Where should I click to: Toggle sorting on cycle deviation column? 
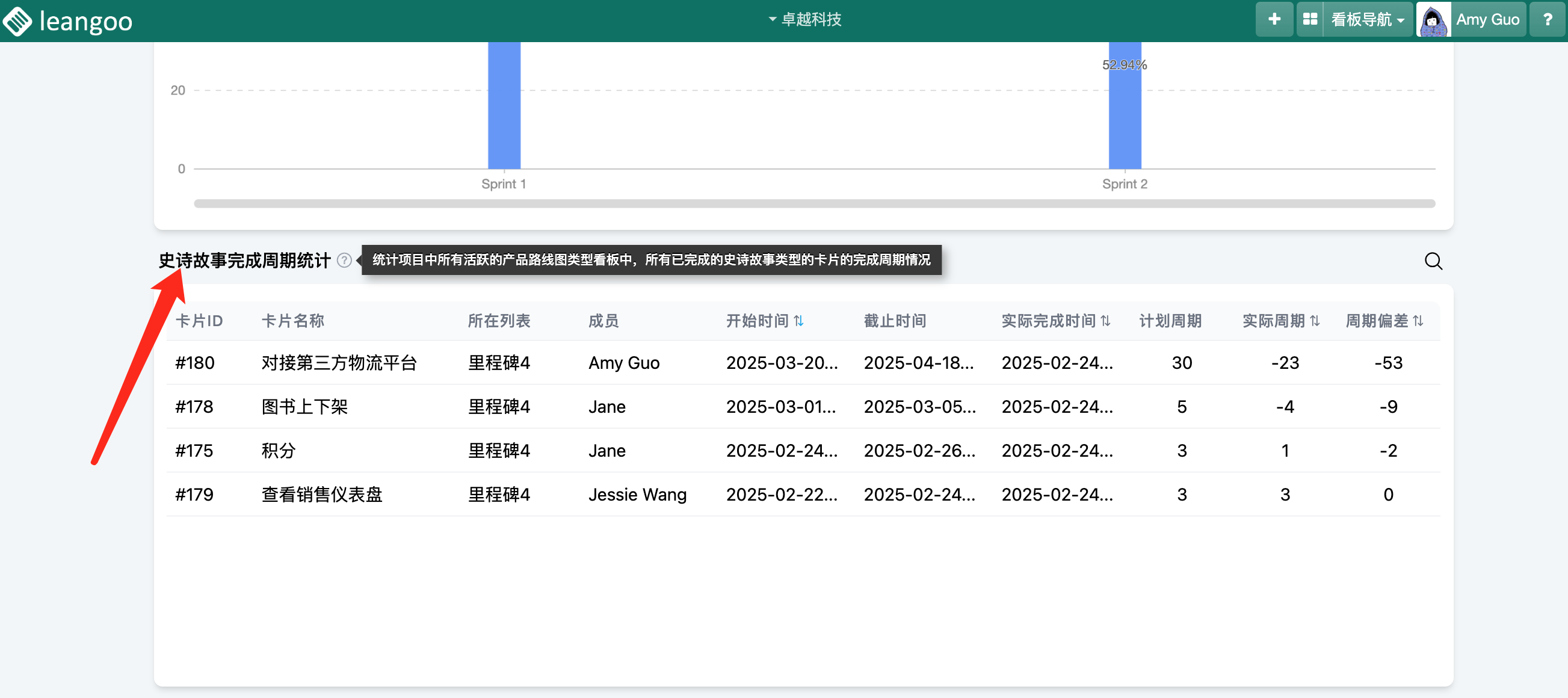pyautogui.click(x=1418, y=321)
